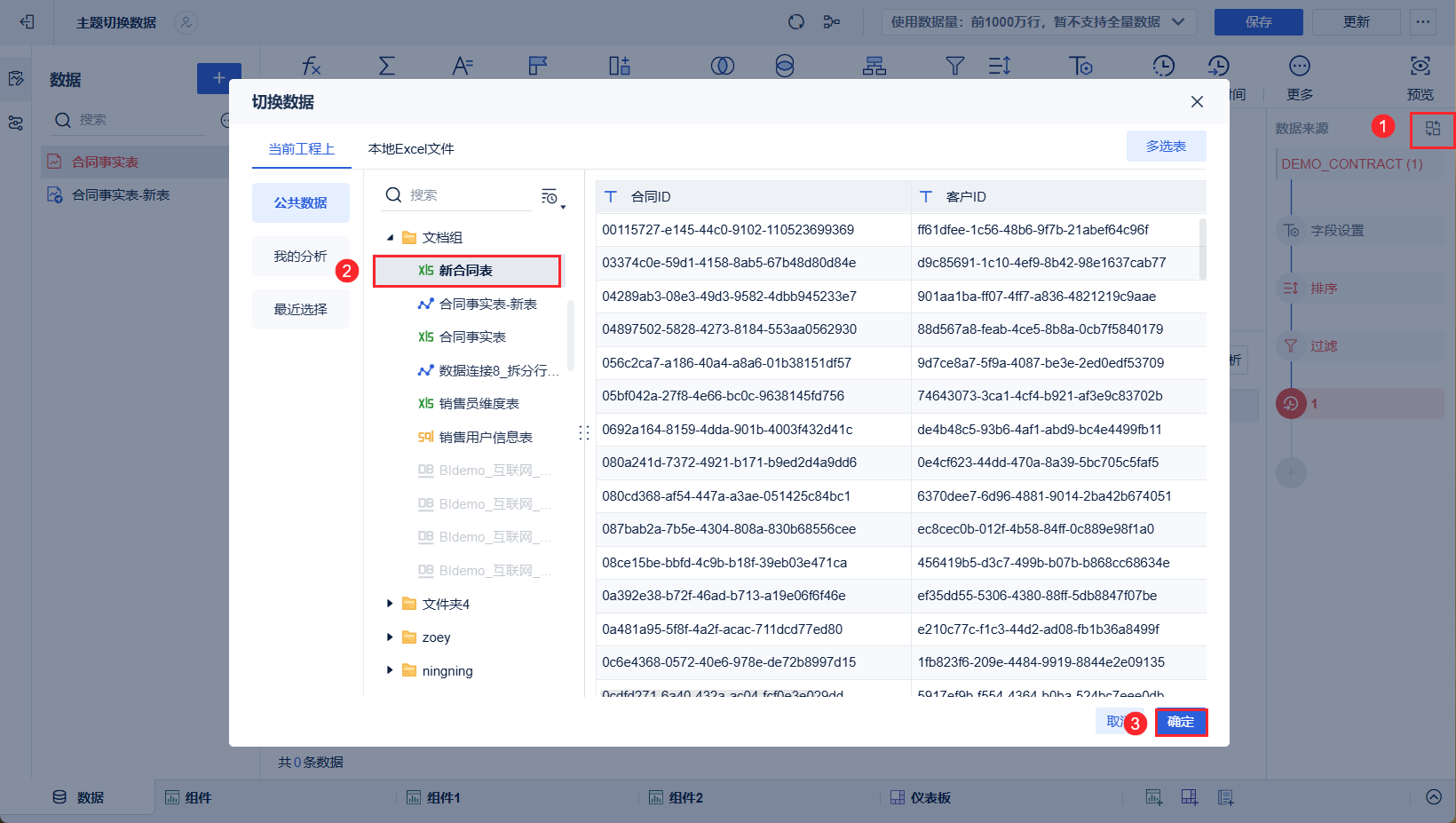Click the table tree vertical scrollbar
1456x823 pixels.
[570, 336]
